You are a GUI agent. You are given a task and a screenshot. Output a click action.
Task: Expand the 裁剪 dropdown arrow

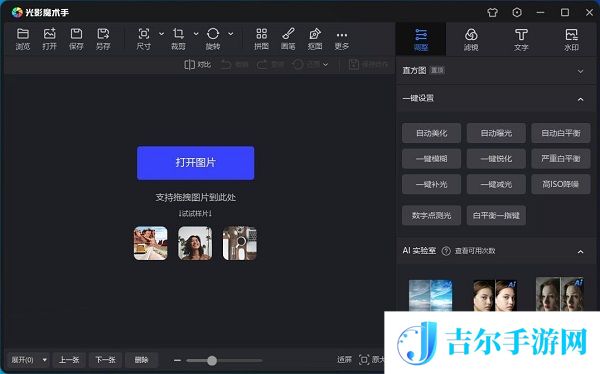(x=196, y=34)
